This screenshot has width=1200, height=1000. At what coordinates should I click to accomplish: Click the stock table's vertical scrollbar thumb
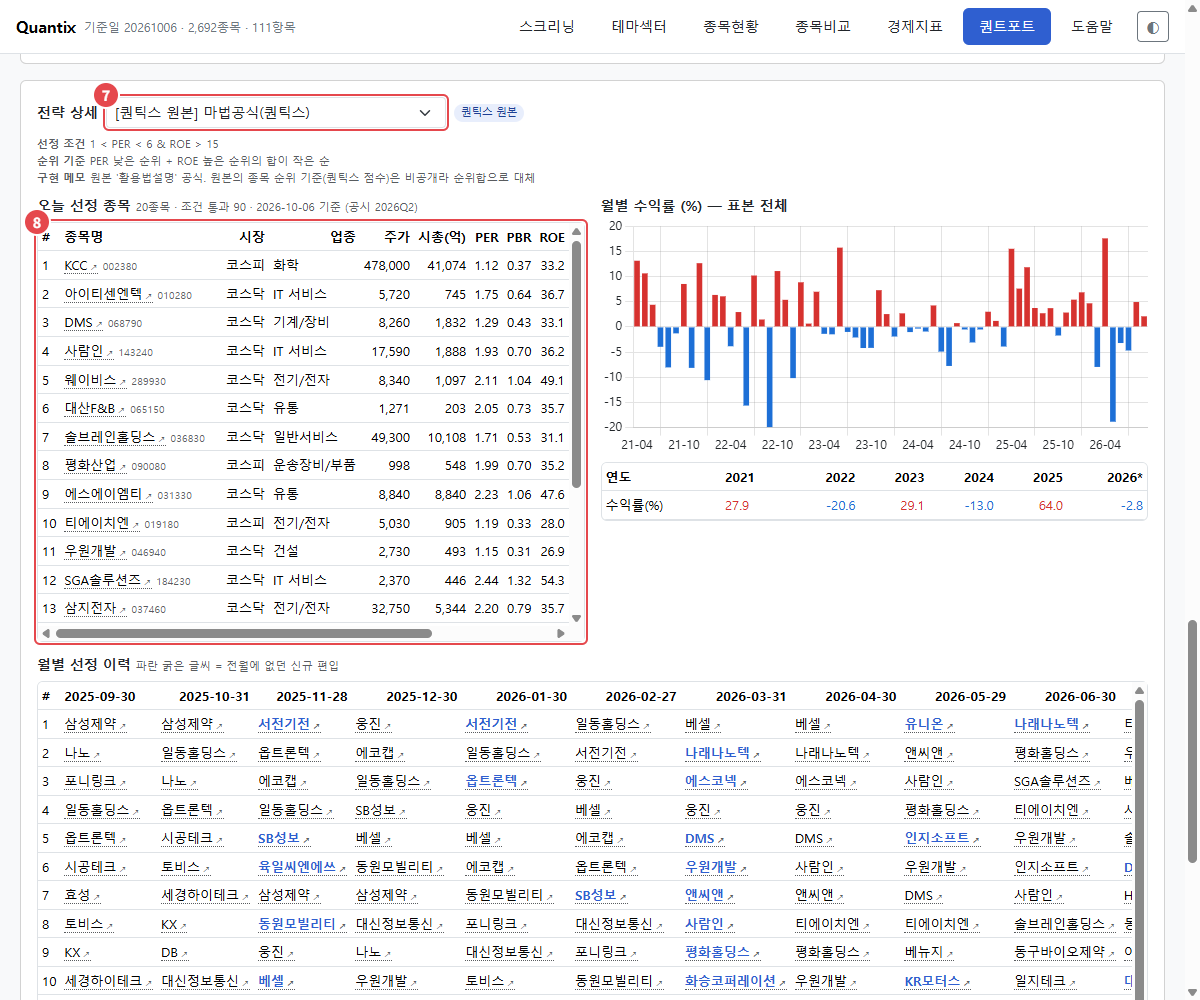tap(576, 365)
